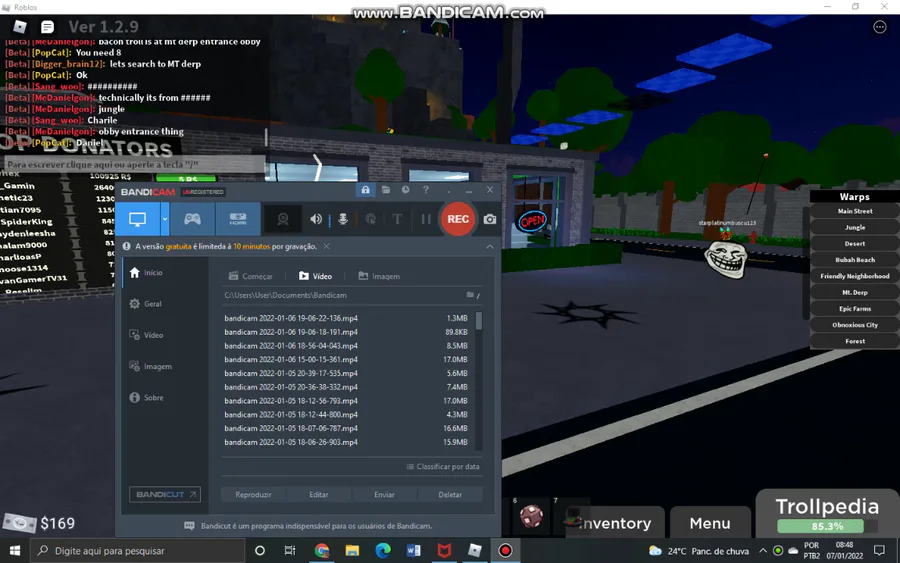Screen dimensions: 900x563
Task: Click the Deletar button
Action: [450, 495]
